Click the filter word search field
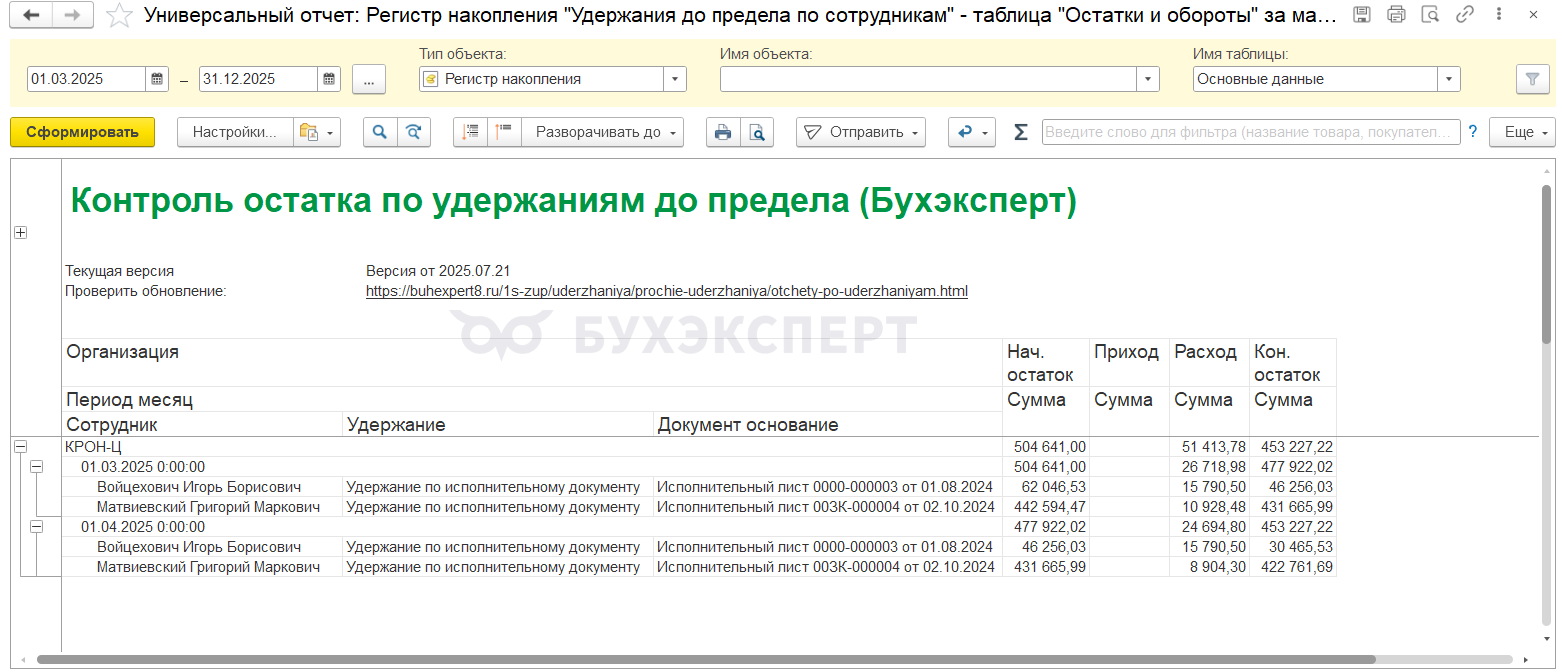Screen dimensions: 1562x672 point(1251,132)
